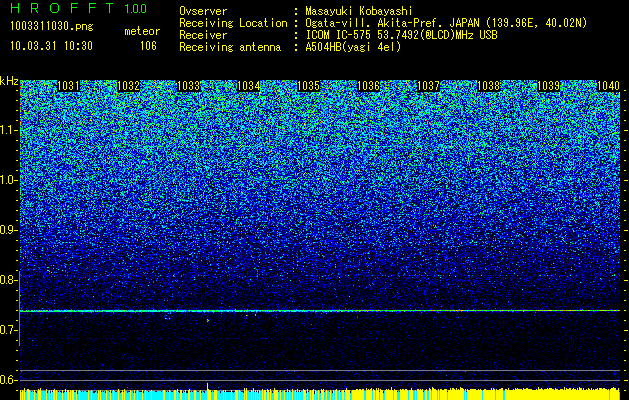Screen dimensions: 629x400
Task: Click the 1038 time marker
Action: coord(489,86)
